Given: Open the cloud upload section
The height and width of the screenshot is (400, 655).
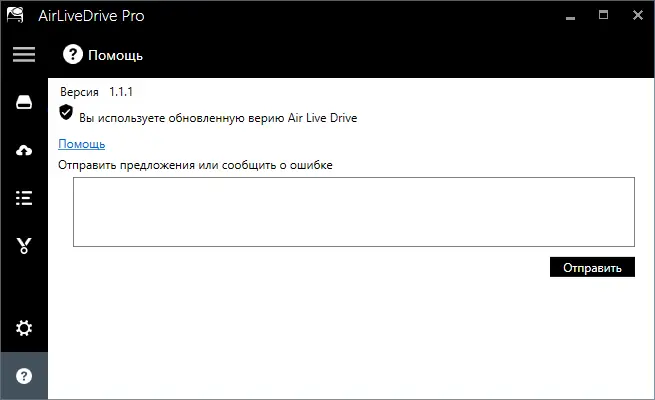Looking at the screenshot, I should [24, 150].
